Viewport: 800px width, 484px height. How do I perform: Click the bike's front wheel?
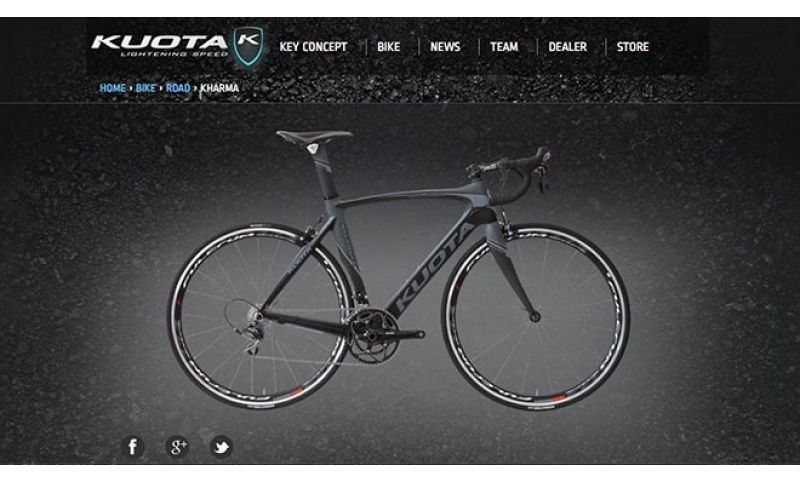(x=536, y=317)
